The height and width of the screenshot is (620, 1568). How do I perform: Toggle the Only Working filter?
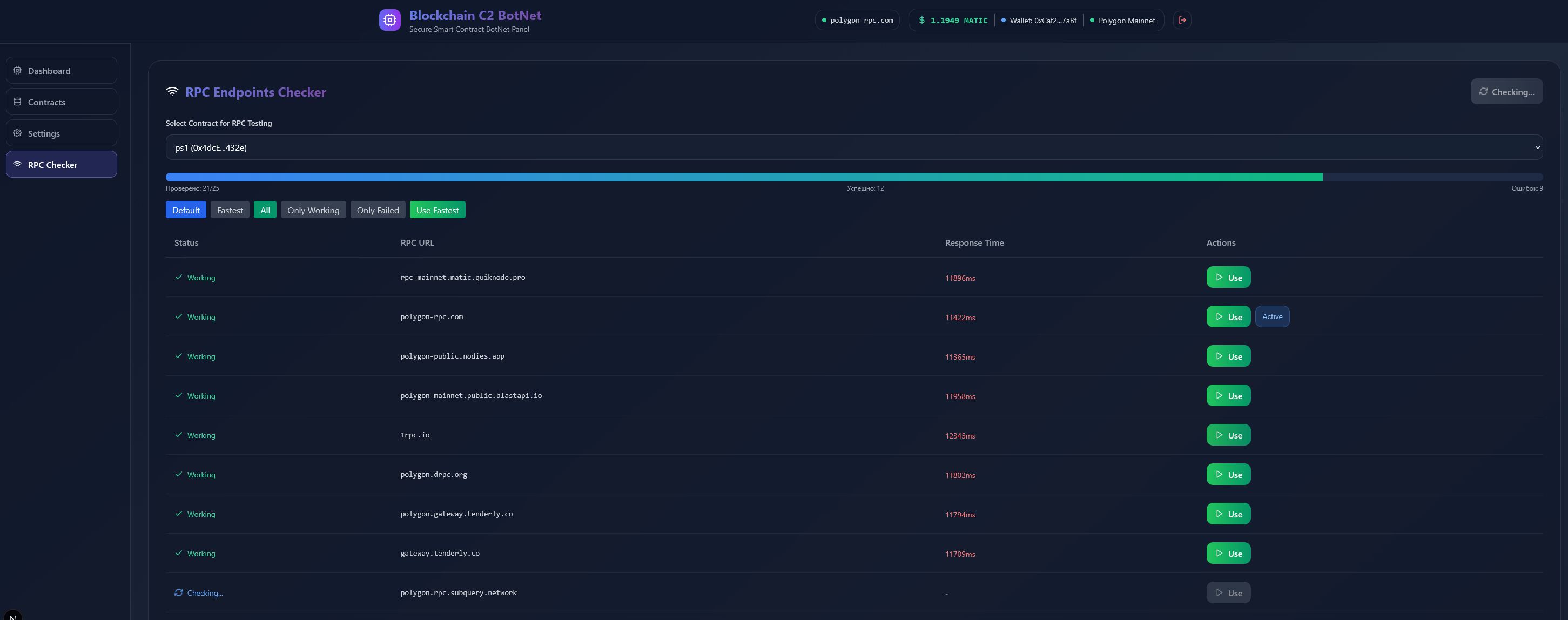[313, 210]
